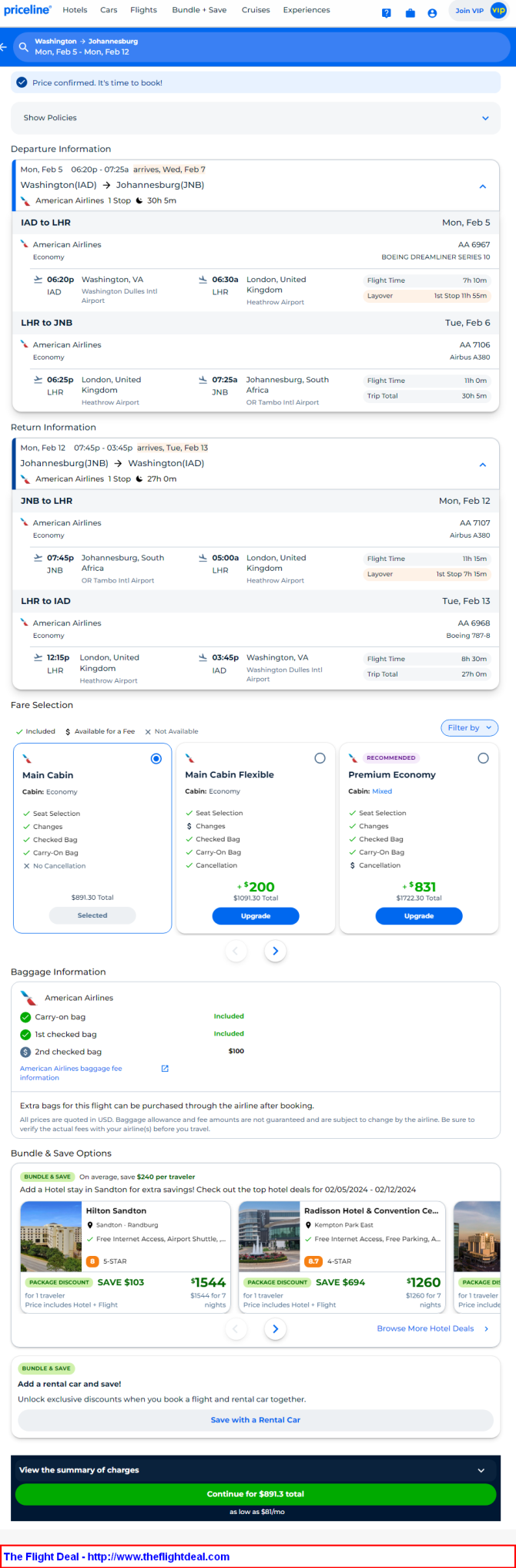This screenshot has width=516, height=1568.
Task: Show previous fare options with left arrow
Action: tap(236, 952)
